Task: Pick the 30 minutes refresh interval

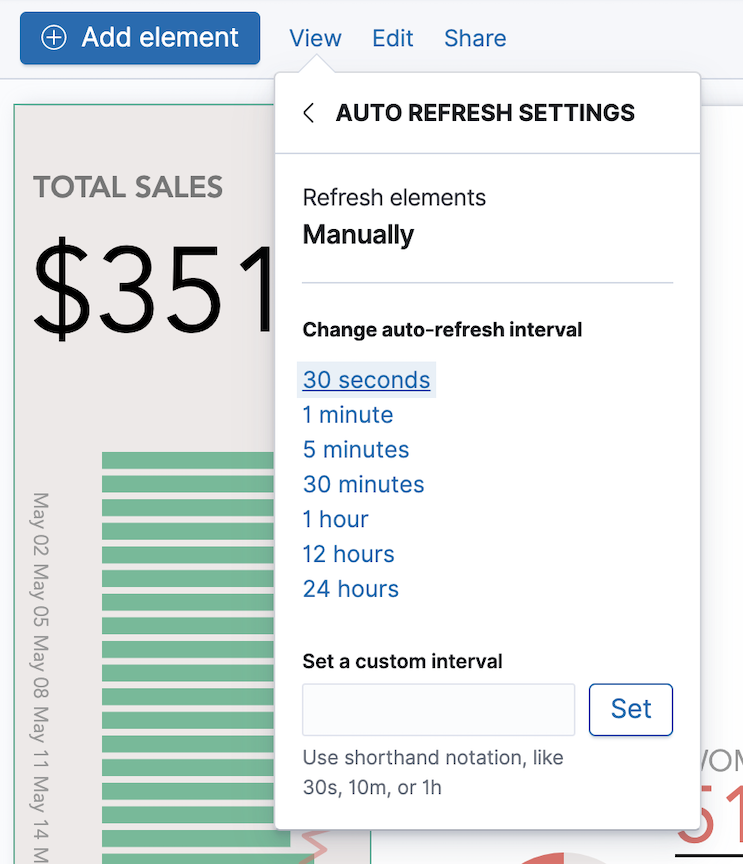Action: click(363, 485)
